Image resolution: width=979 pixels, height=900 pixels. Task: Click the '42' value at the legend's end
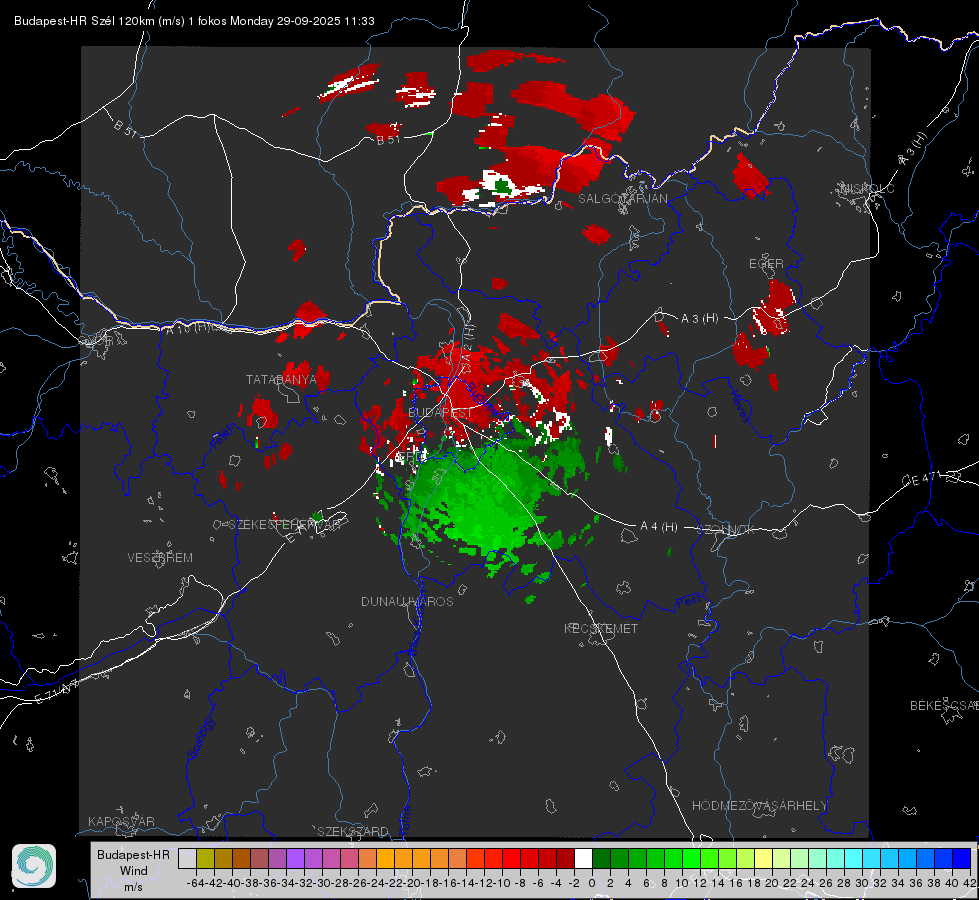tap(970, 883)
